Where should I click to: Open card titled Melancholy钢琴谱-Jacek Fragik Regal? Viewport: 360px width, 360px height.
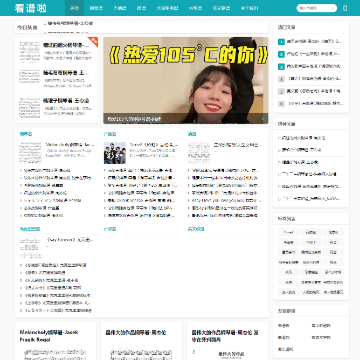click(x=49, y=336)
